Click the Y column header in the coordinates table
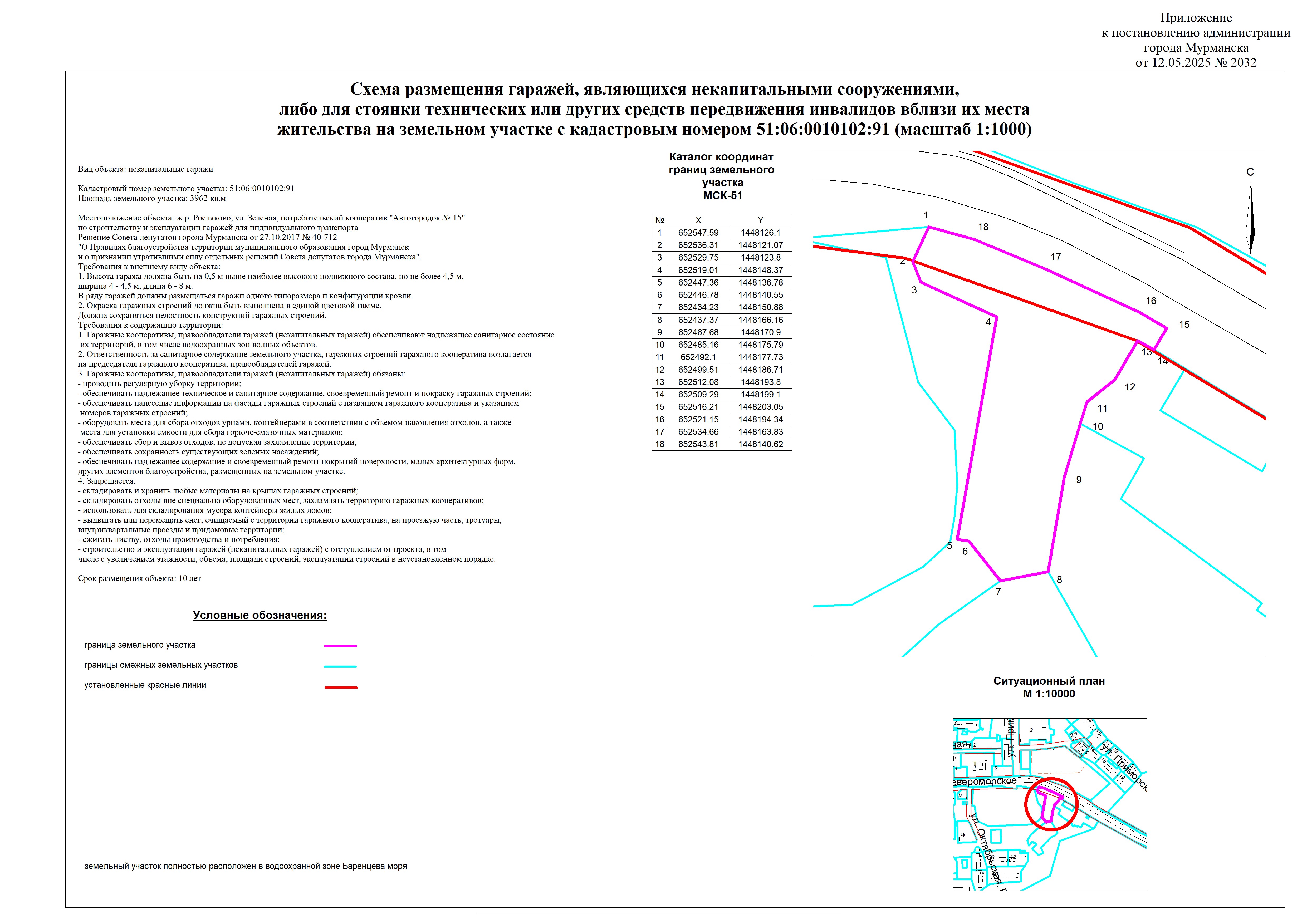Image resolution: width=1307 pixels, height=924 pixels. tap(760, 220)
